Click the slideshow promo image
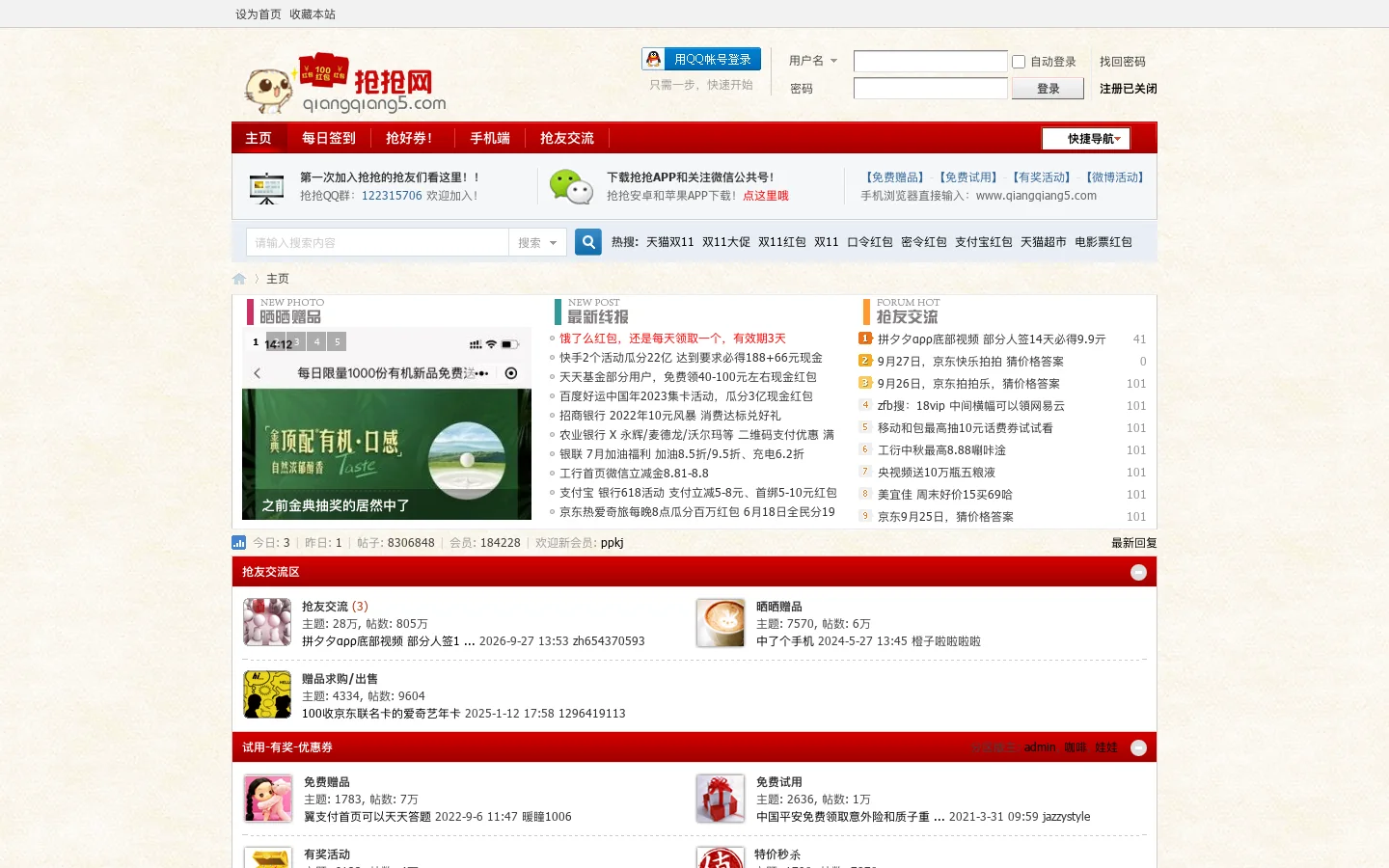 (387, 424)
